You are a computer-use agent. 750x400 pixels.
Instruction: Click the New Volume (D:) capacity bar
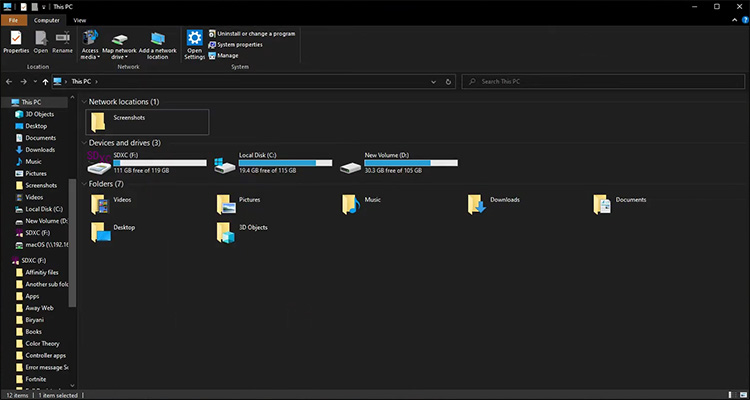point(411,163)
